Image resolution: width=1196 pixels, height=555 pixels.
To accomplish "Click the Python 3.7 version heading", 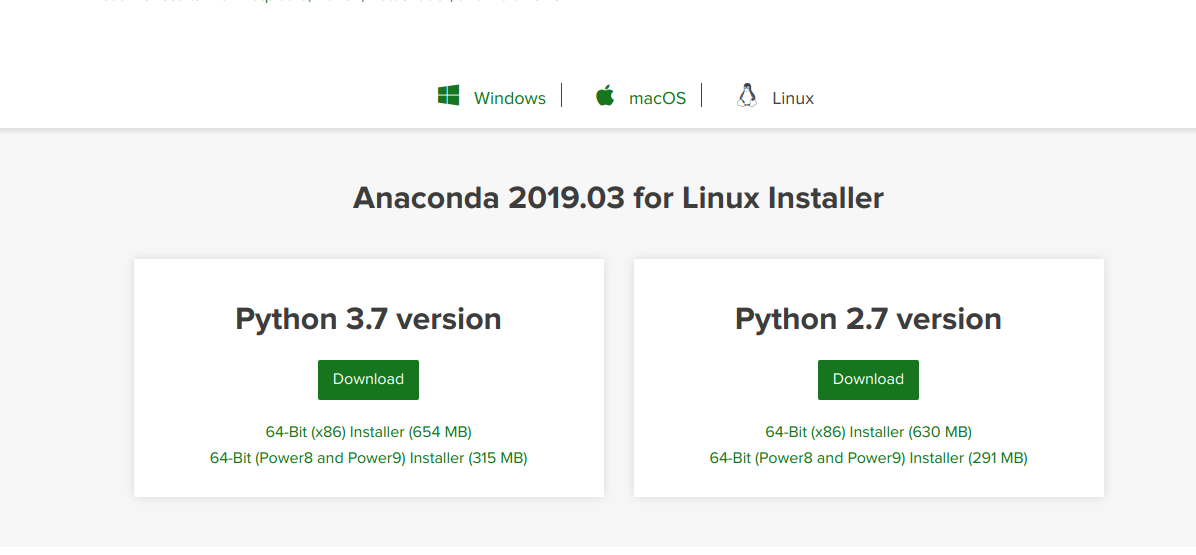I will (368, 319).
